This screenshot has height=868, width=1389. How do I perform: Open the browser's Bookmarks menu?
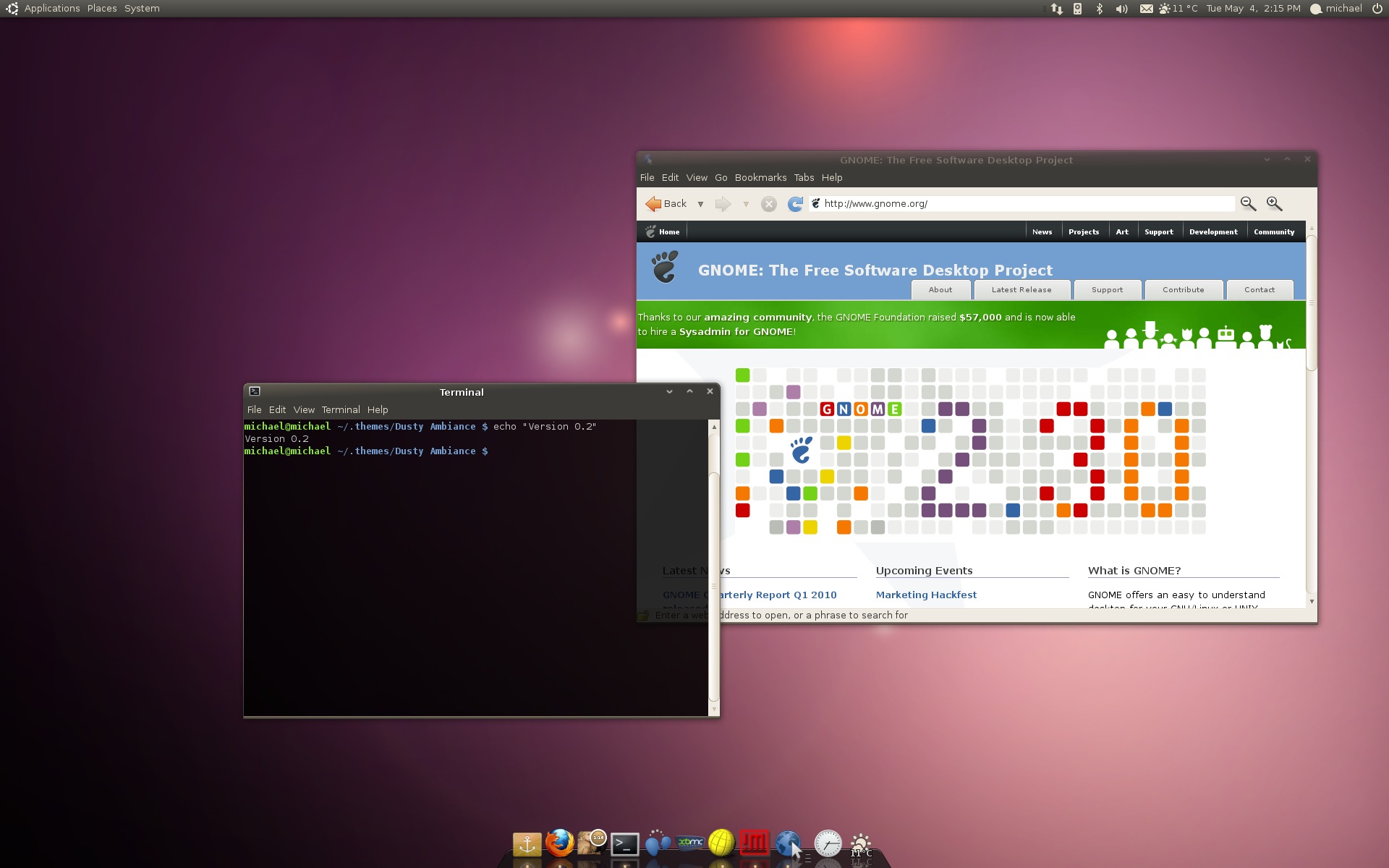[x=760, y=177]
